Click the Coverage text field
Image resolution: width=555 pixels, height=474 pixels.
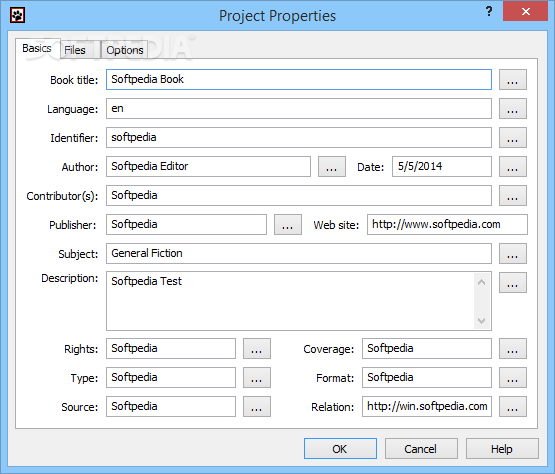point(427,348)
